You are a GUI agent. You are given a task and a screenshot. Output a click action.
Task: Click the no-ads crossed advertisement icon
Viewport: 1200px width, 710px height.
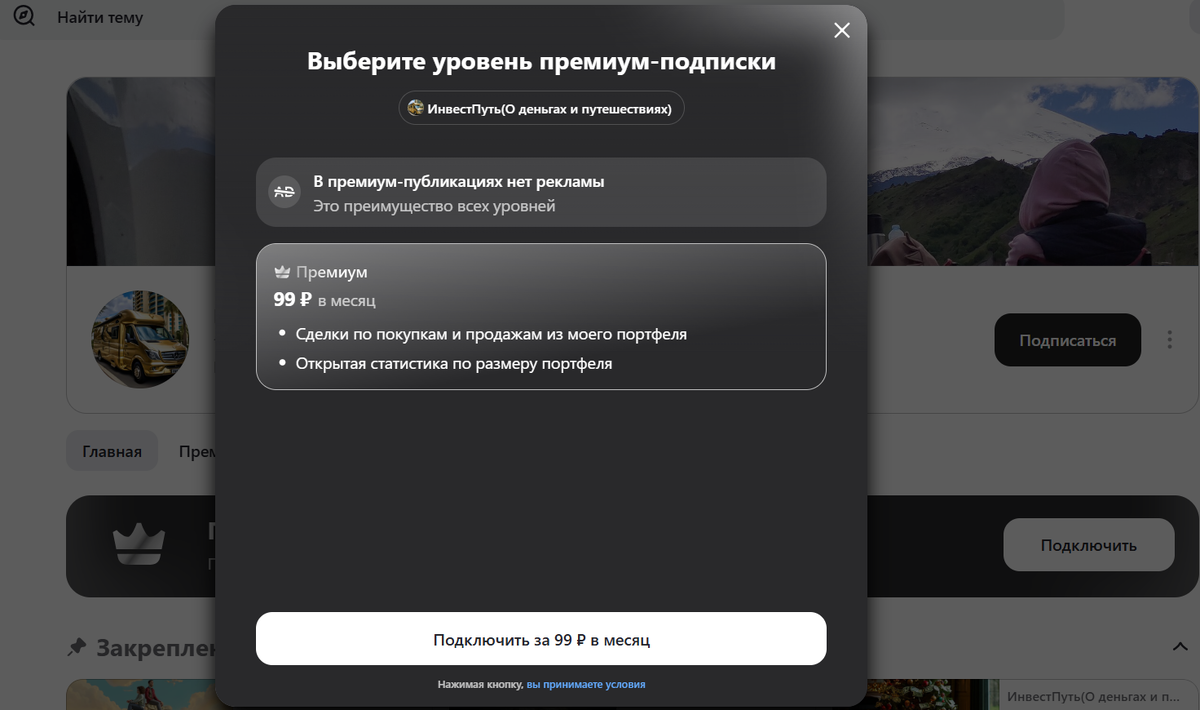click(x=283, y=192)
